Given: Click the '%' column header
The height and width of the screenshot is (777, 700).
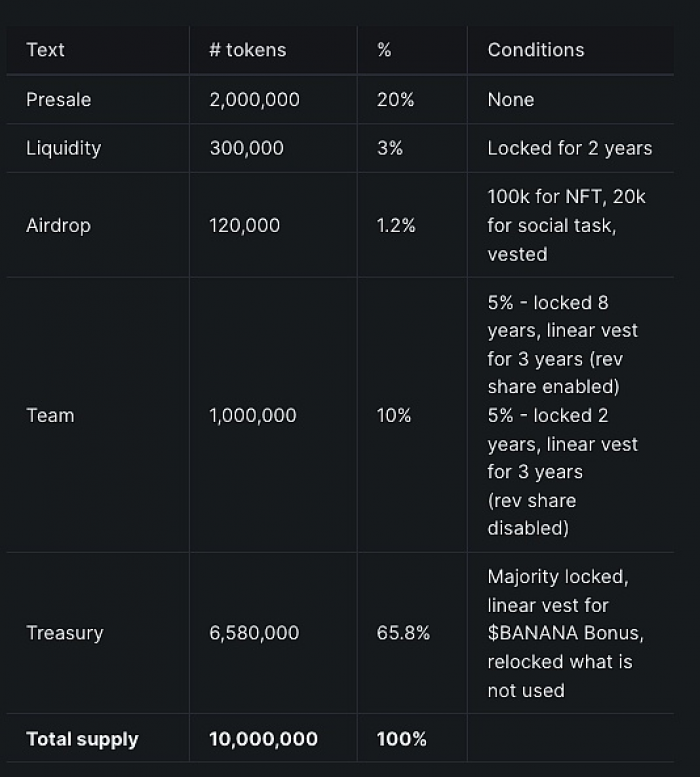Looking at the screenshot, I should coord(384,50).
